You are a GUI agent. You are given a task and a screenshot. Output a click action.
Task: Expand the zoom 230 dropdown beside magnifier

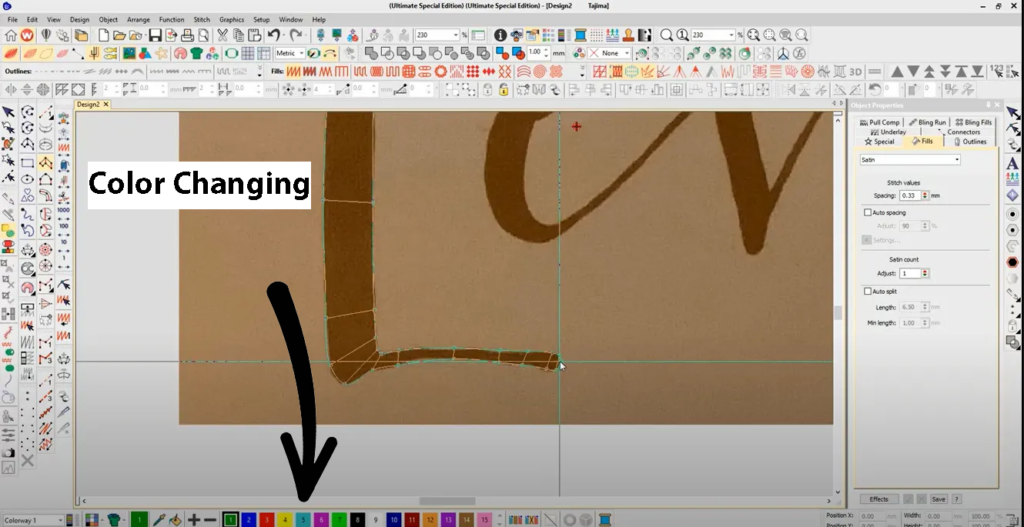click(731, 35)
